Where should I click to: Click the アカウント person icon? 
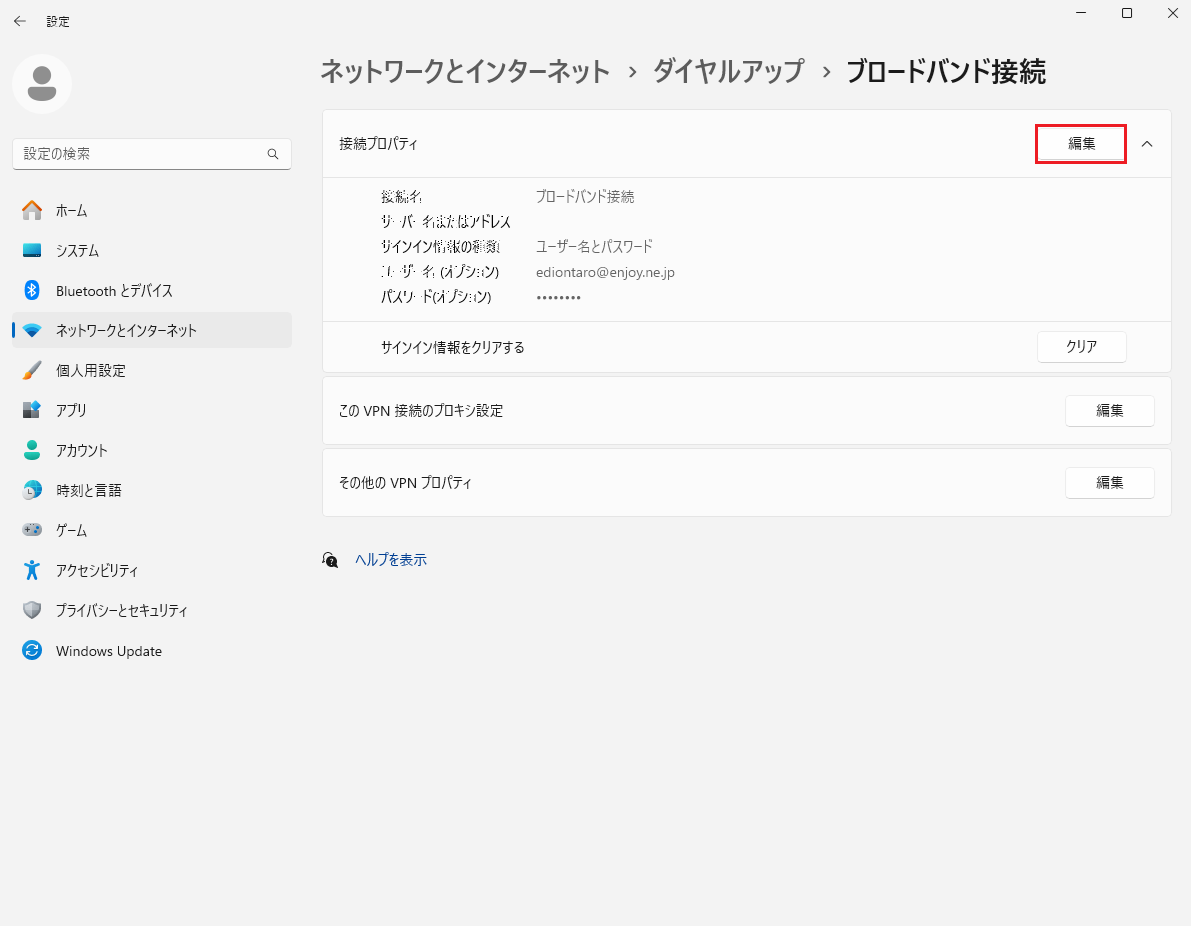[x=32, y=450]
